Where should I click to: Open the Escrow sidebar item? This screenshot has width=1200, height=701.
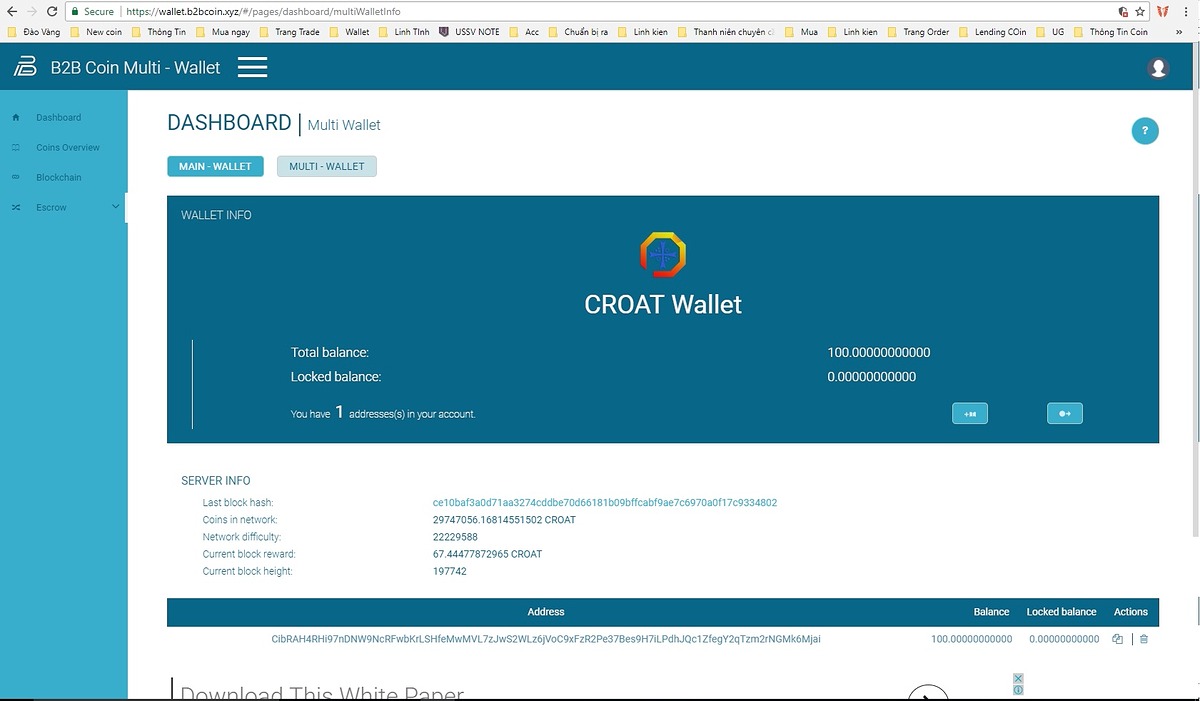click(51, 207)
